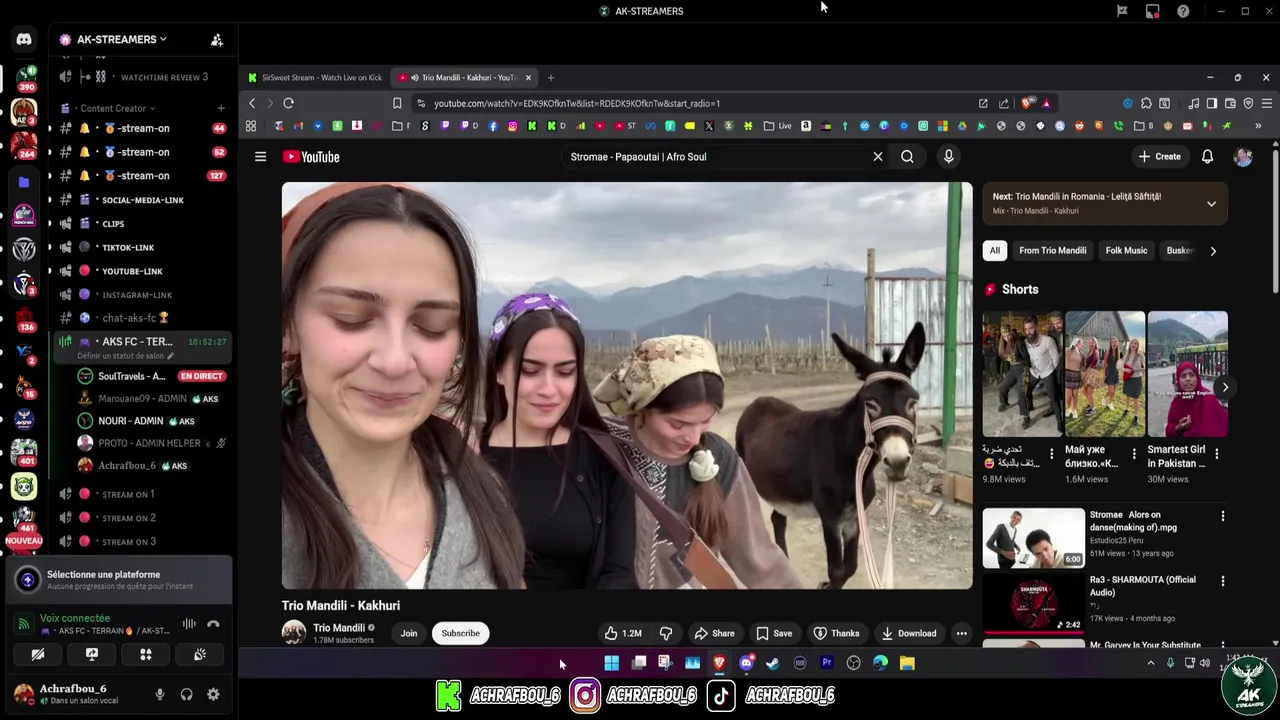Viewport: 1280px width, 720px height.
Task: Click the YouTube Create button
Action: [x=1159, y=156]
